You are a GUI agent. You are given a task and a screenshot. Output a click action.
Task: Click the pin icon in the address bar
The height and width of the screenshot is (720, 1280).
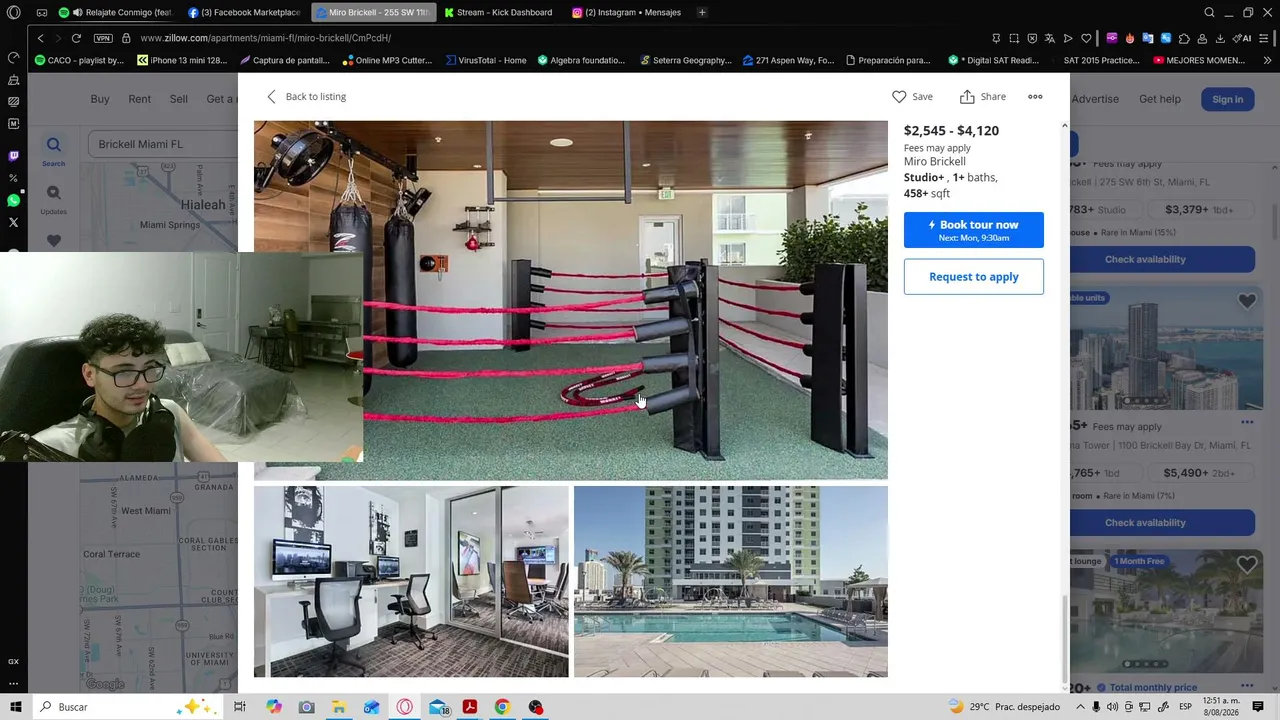(996, 38)
